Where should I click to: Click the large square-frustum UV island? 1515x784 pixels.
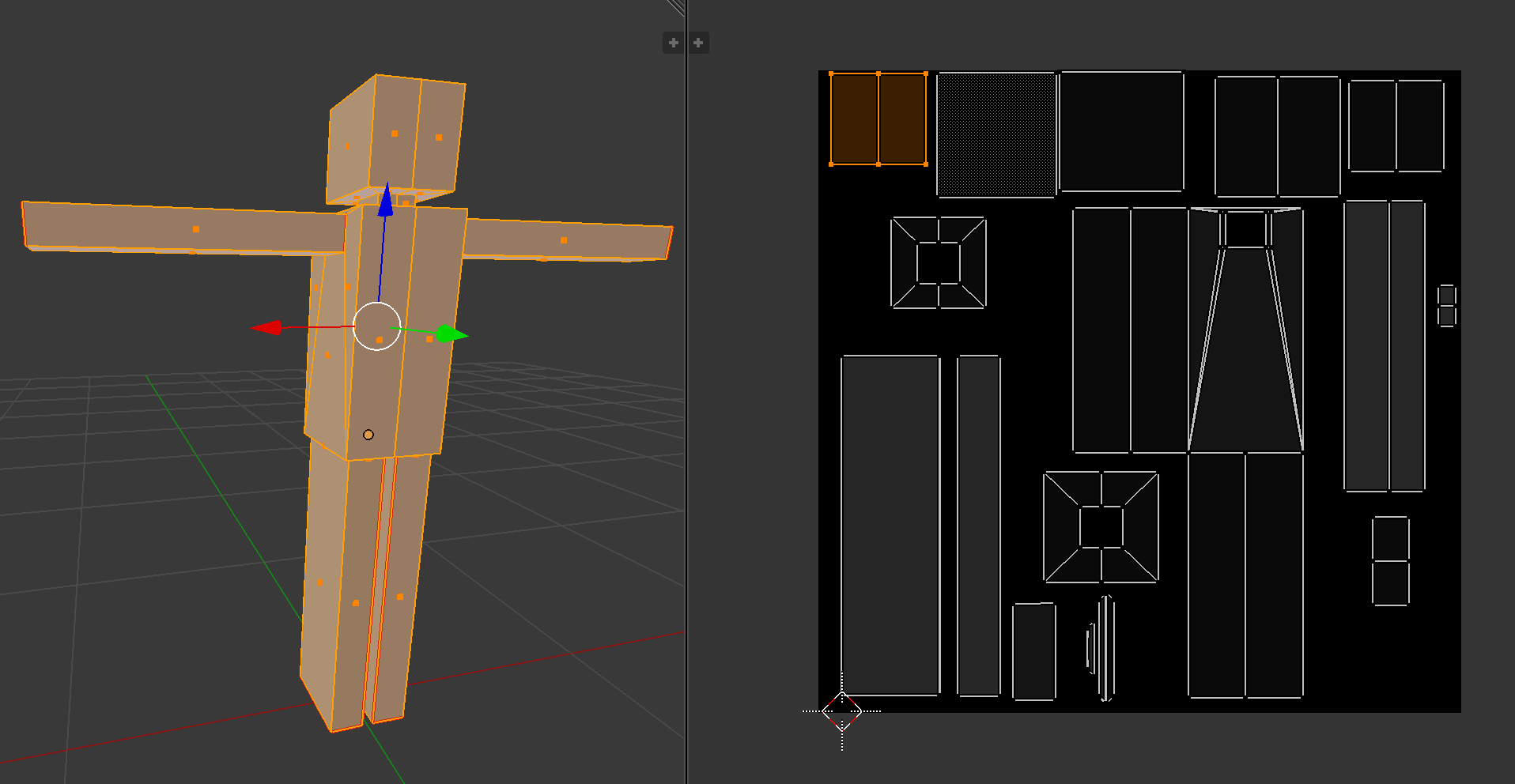pos(1101,527)
